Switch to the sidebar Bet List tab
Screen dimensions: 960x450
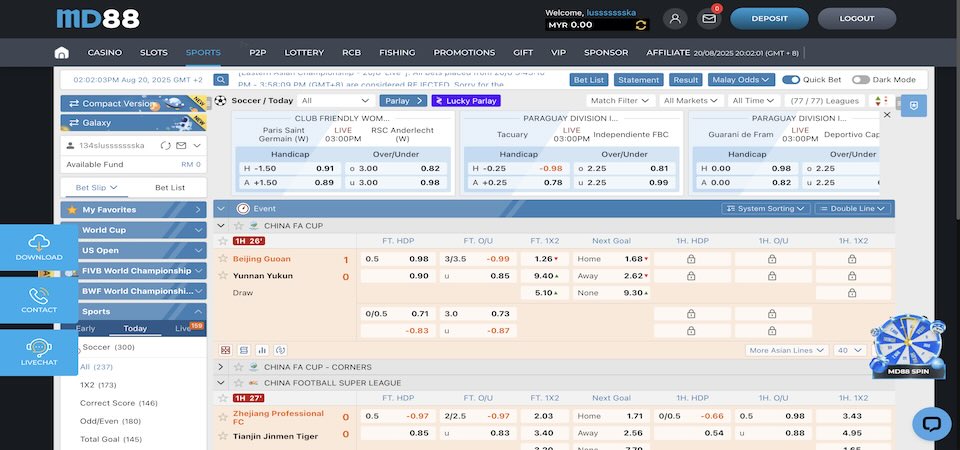170,187
